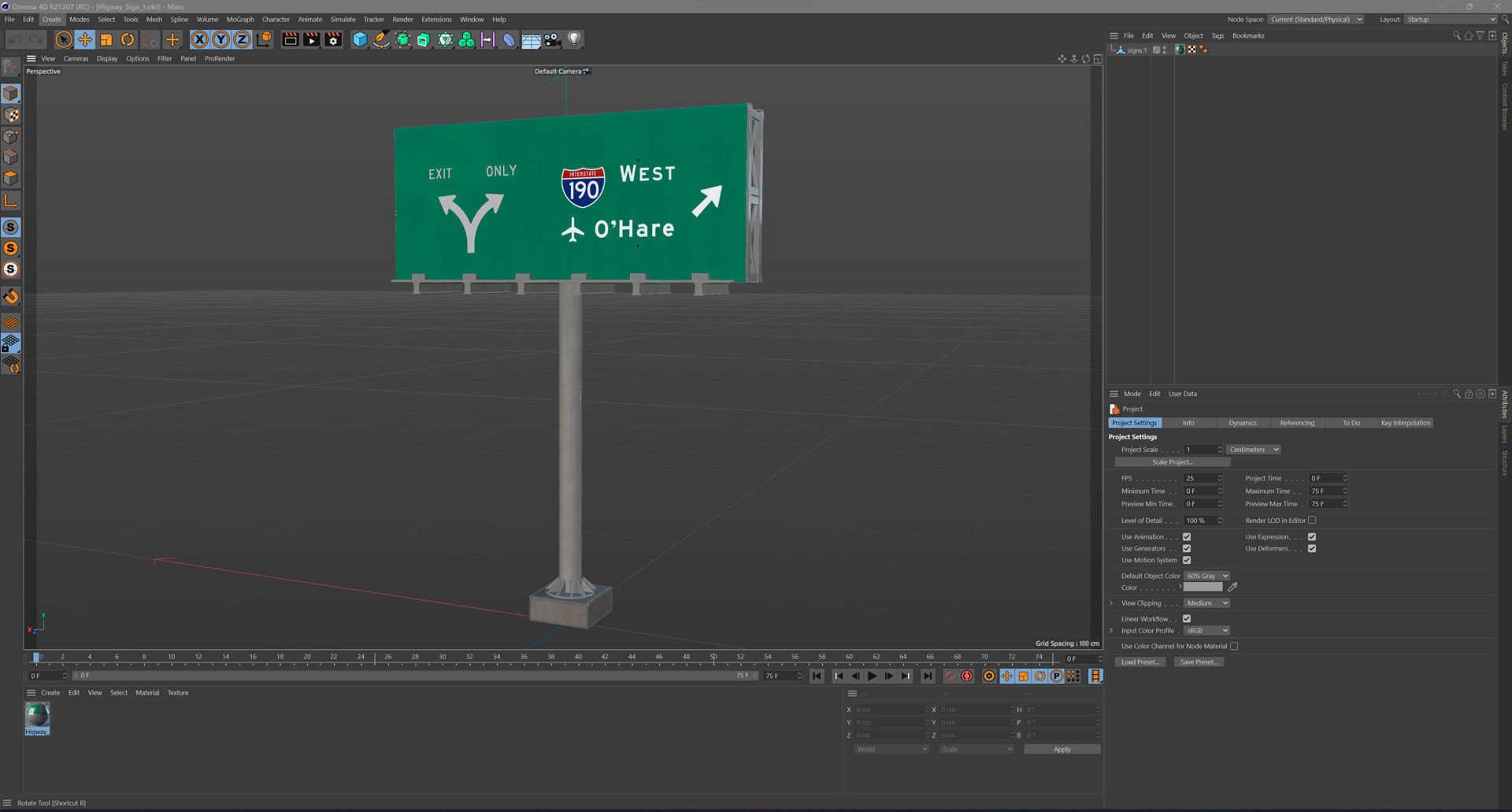Screen dimensions: 1512x812
Task: Switch to Texture mode in left palette
Action: pos(11,115)
